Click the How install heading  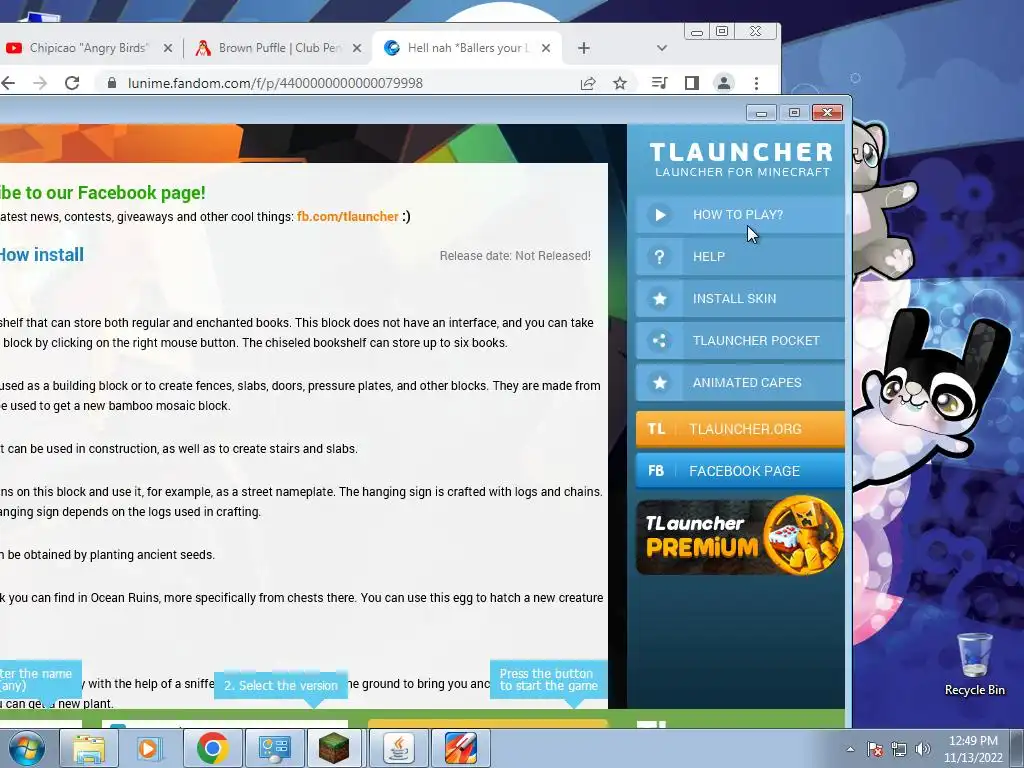(x=42, y=255)
